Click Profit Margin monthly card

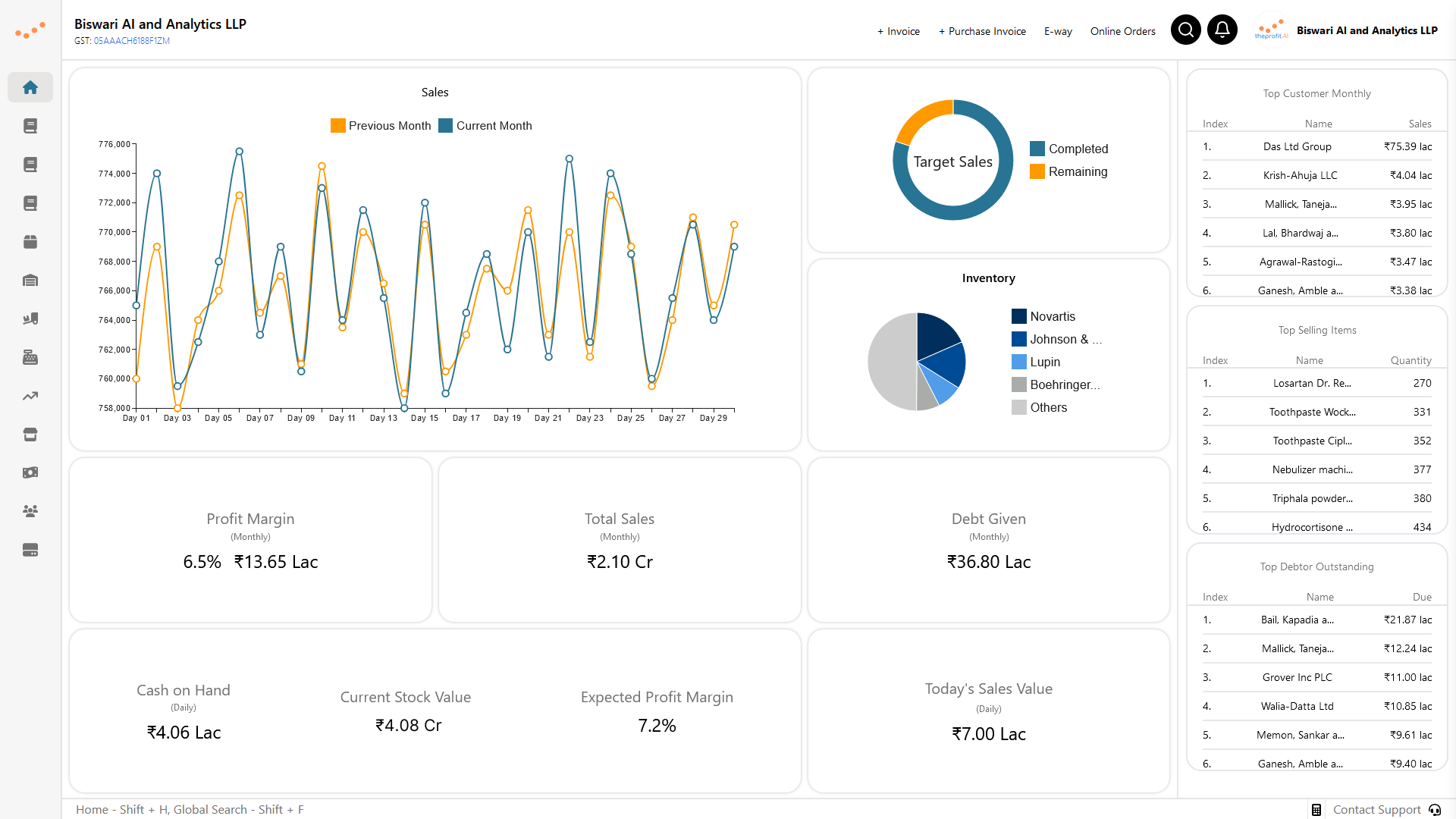pos(250,540)
